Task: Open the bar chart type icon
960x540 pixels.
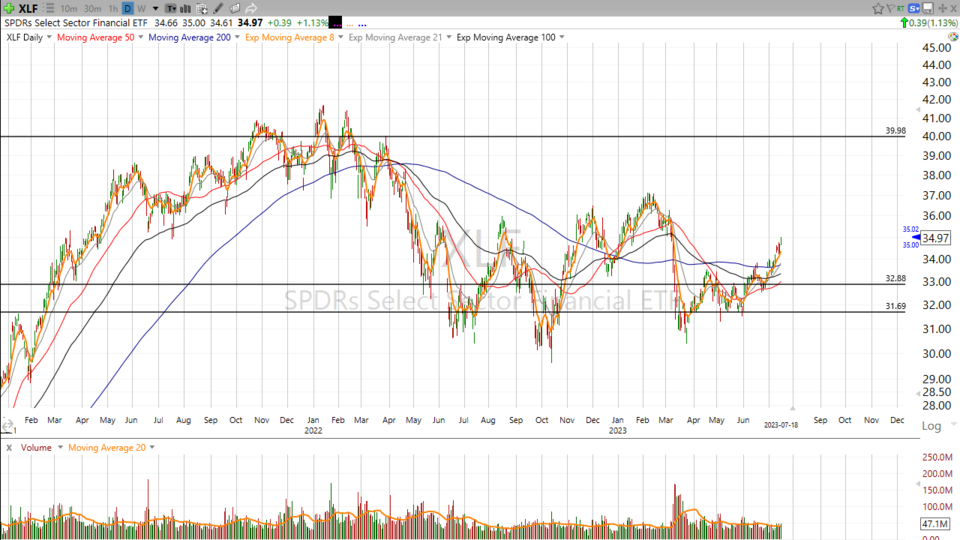Action: point(185,8)
